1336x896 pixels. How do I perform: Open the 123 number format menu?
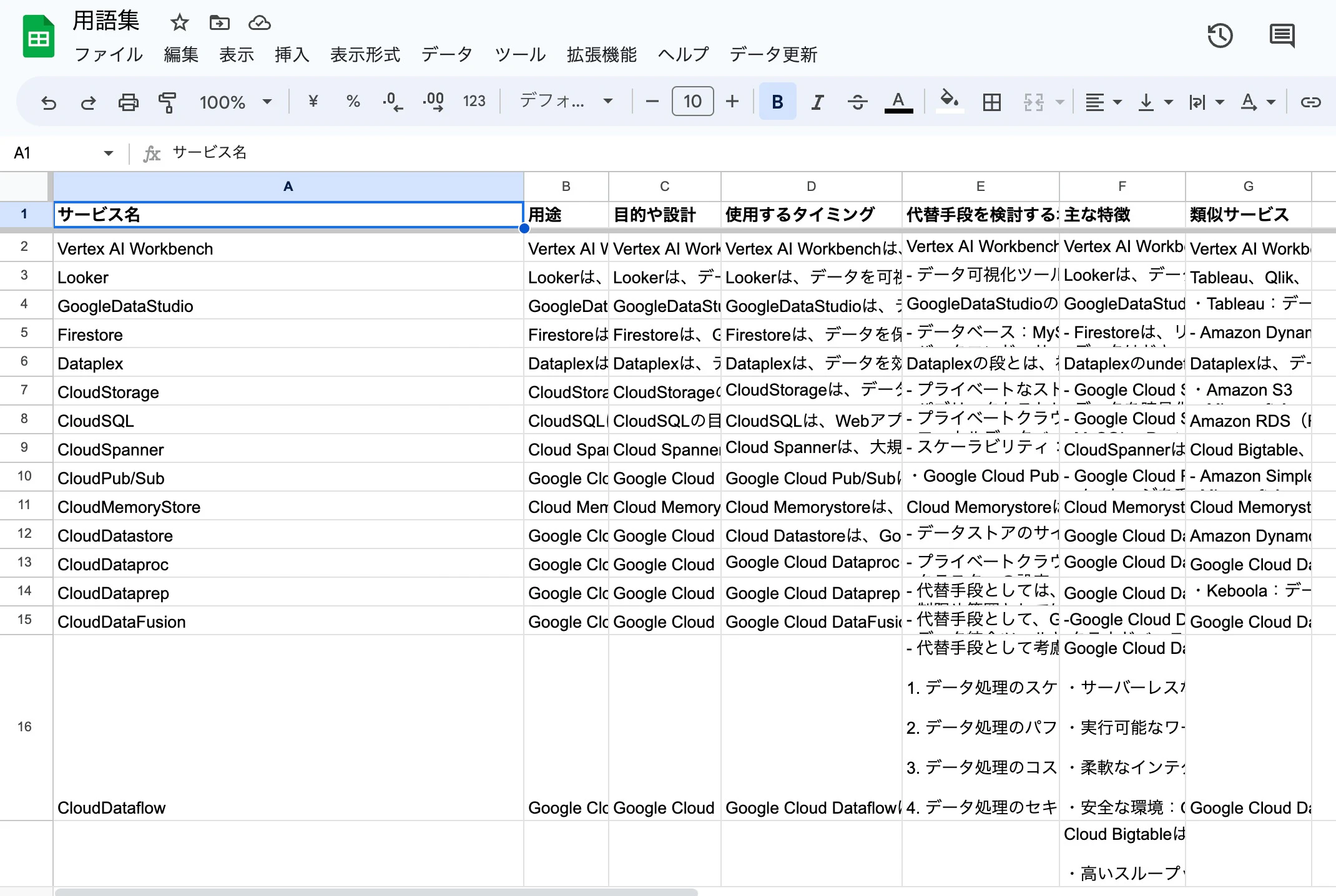474,101
